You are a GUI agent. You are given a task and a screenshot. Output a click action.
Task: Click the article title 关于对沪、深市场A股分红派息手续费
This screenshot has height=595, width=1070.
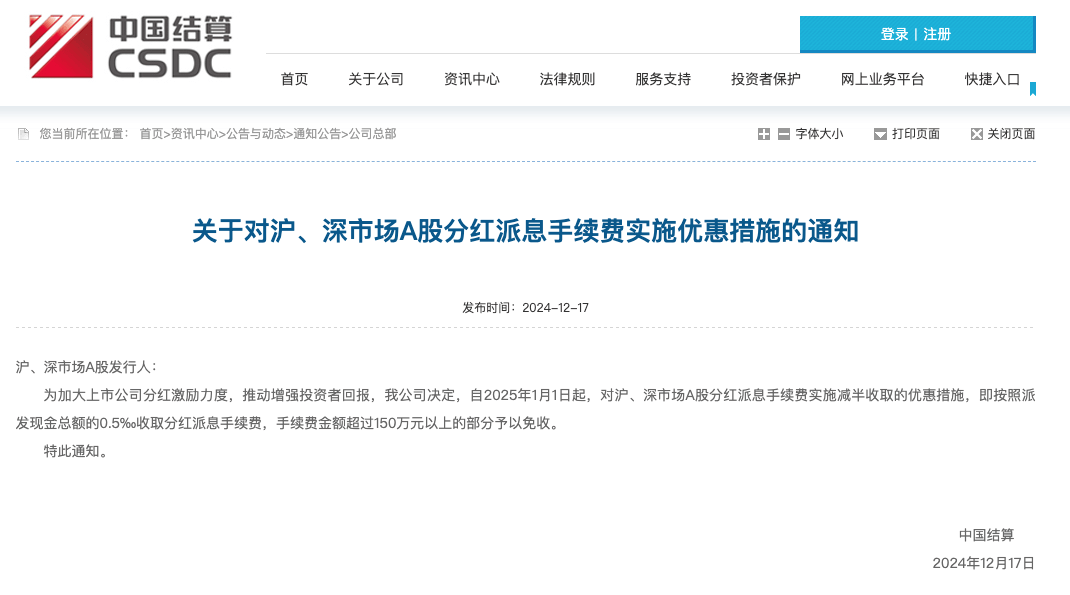tap(525, 231)
